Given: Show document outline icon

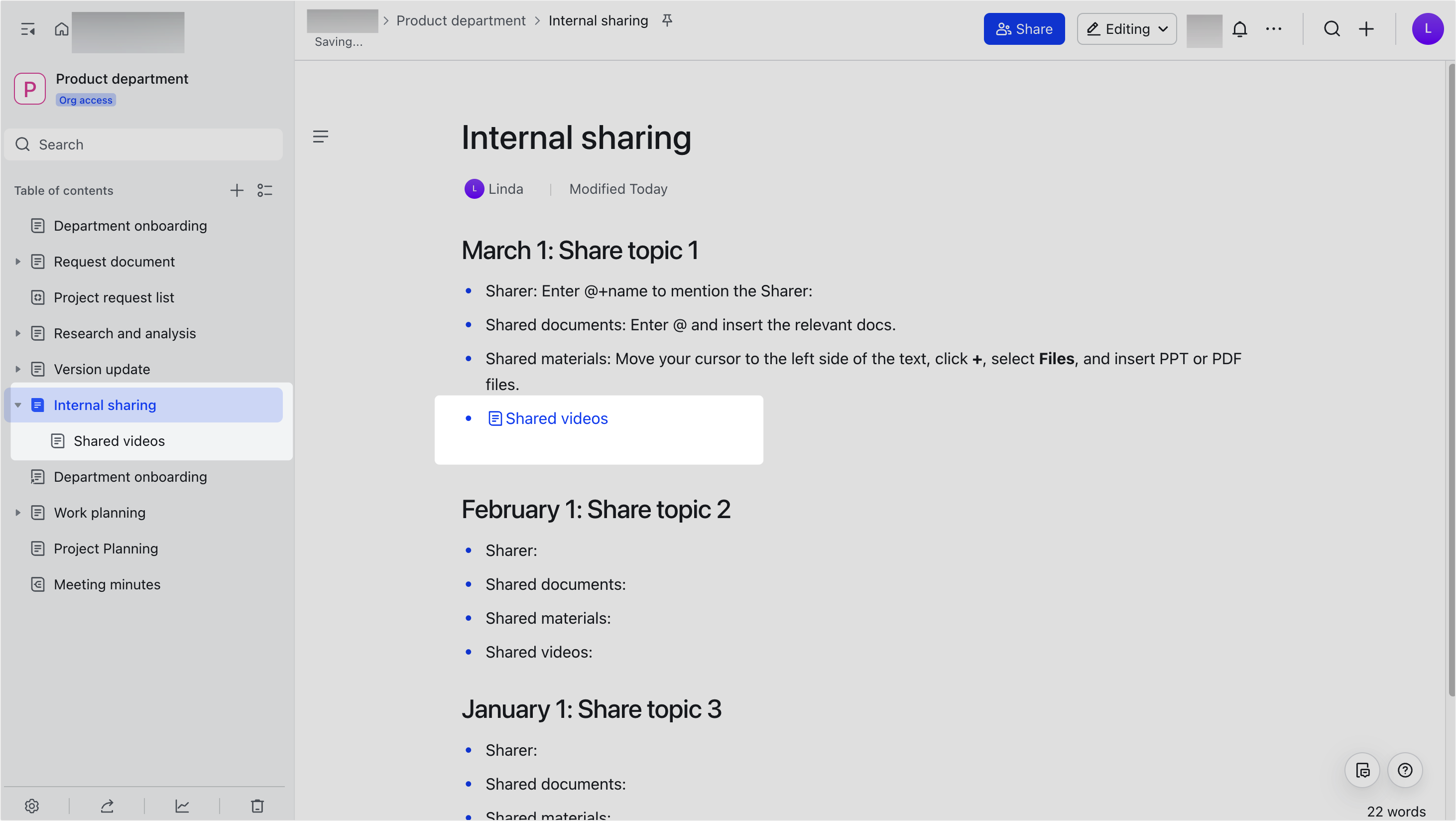Looking at the screenshot, I should (321, 137).
